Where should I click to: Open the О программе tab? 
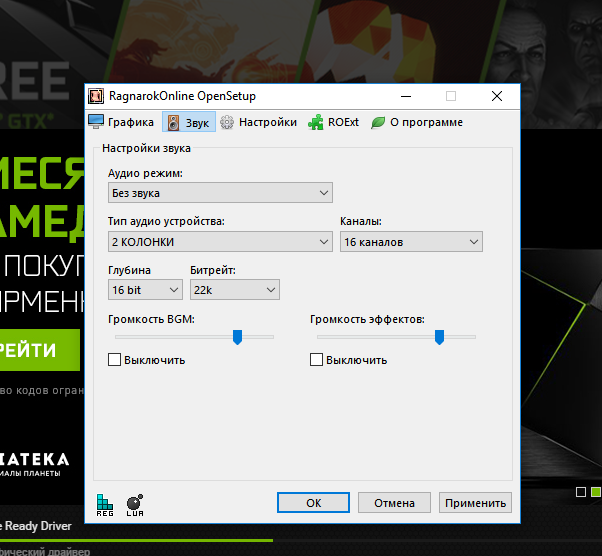click(x=417, y=122)
